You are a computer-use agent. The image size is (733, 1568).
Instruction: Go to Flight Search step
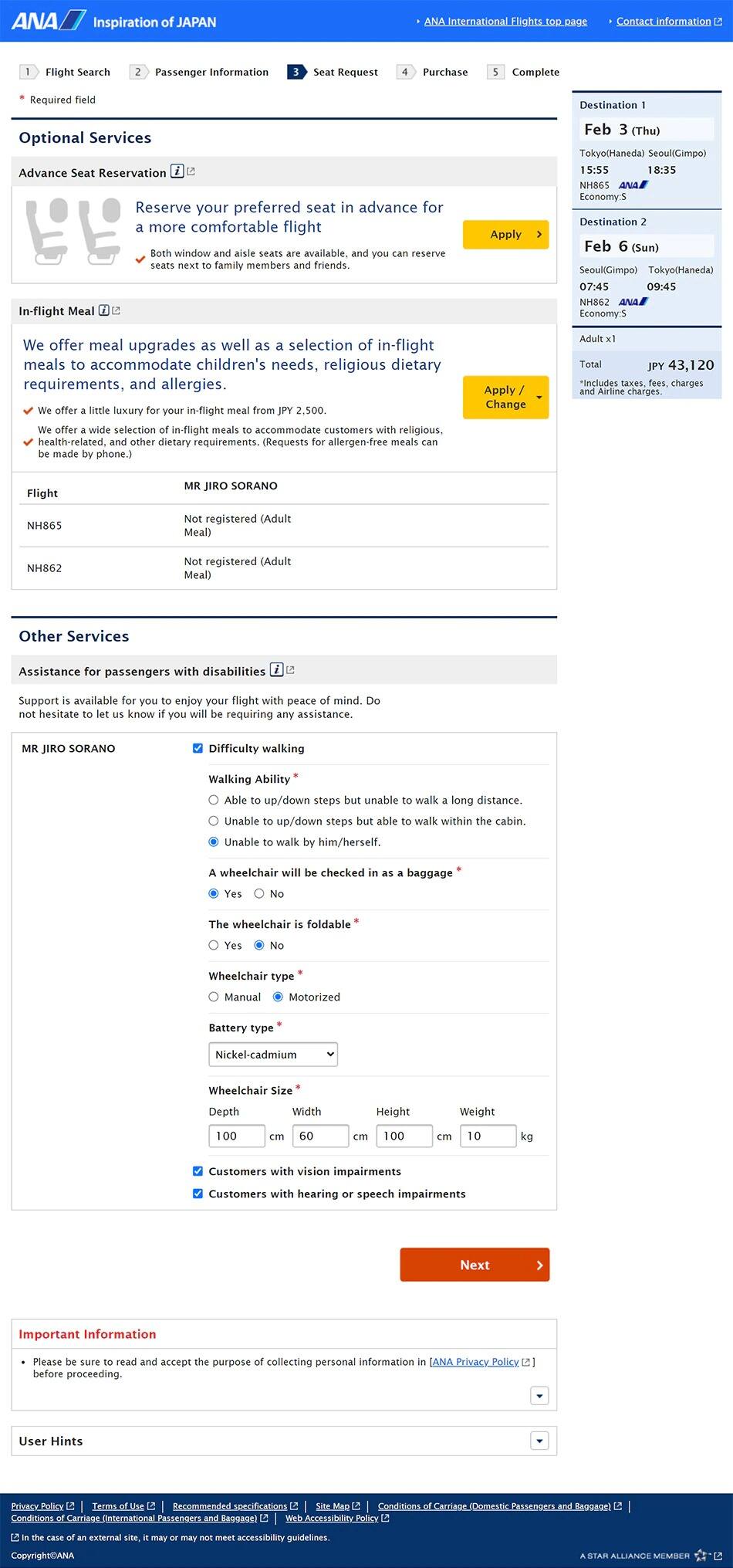point(66,72)
